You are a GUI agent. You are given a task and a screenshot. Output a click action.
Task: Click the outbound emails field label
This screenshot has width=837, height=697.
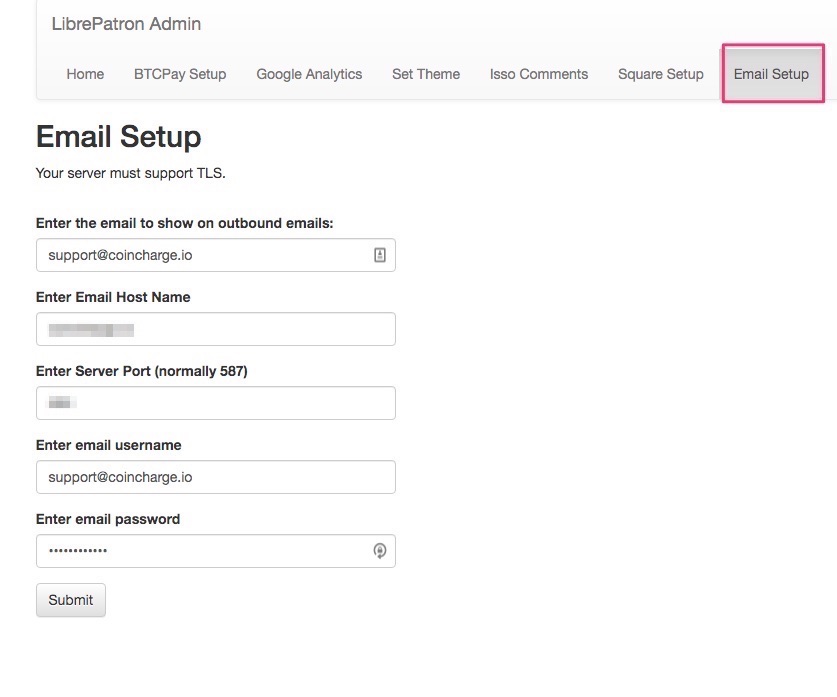[185, 223]
